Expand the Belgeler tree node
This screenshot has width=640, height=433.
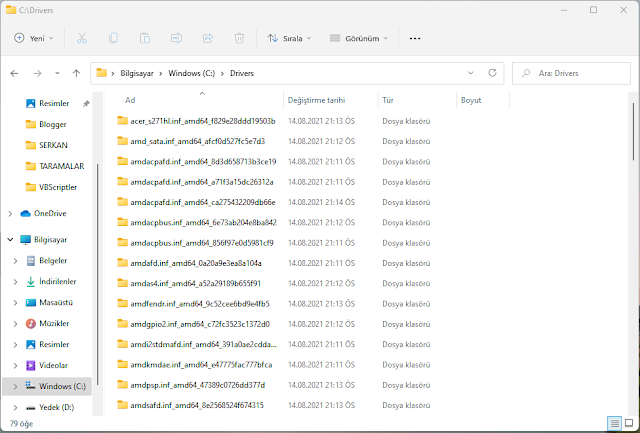[16, 261]
